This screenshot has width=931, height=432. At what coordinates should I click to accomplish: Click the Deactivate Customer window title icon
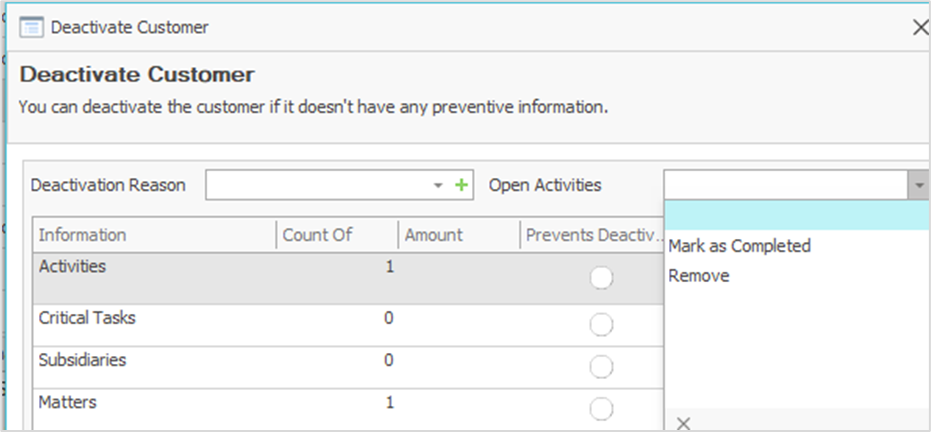32,27
